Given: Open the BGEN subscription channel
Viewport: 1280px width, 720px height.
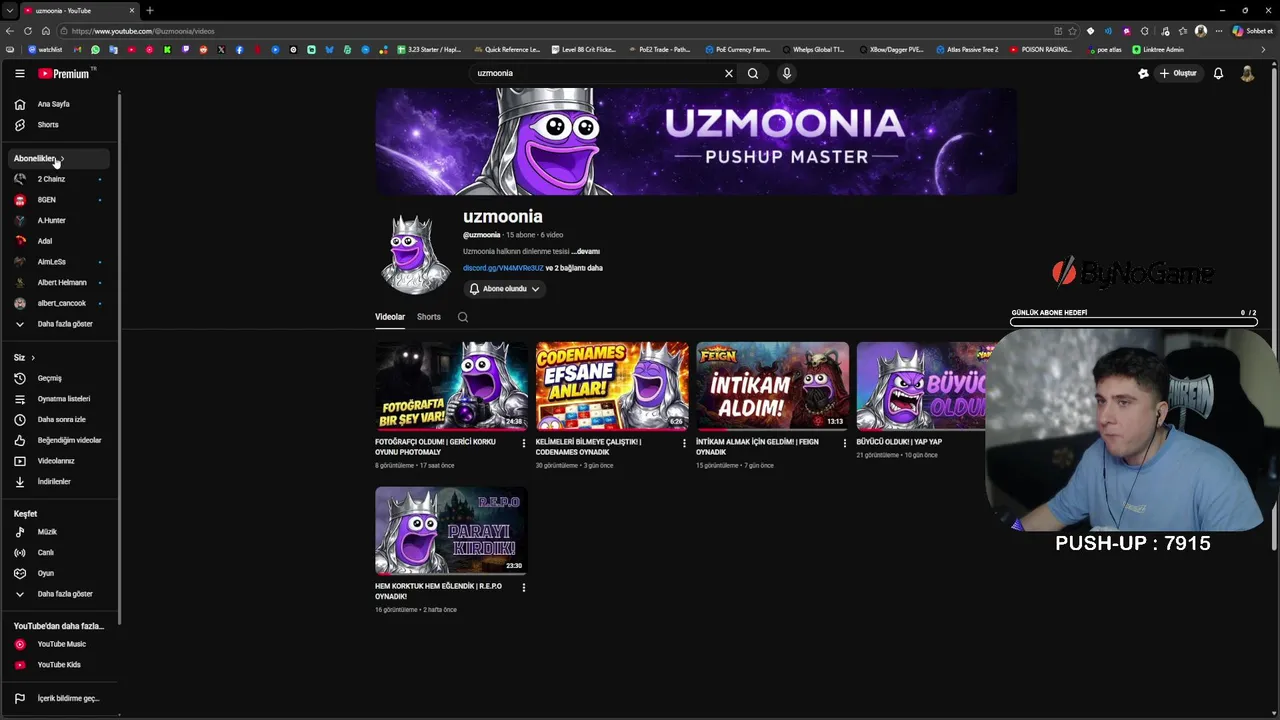Looking at the screenshot, I should 60,200.
